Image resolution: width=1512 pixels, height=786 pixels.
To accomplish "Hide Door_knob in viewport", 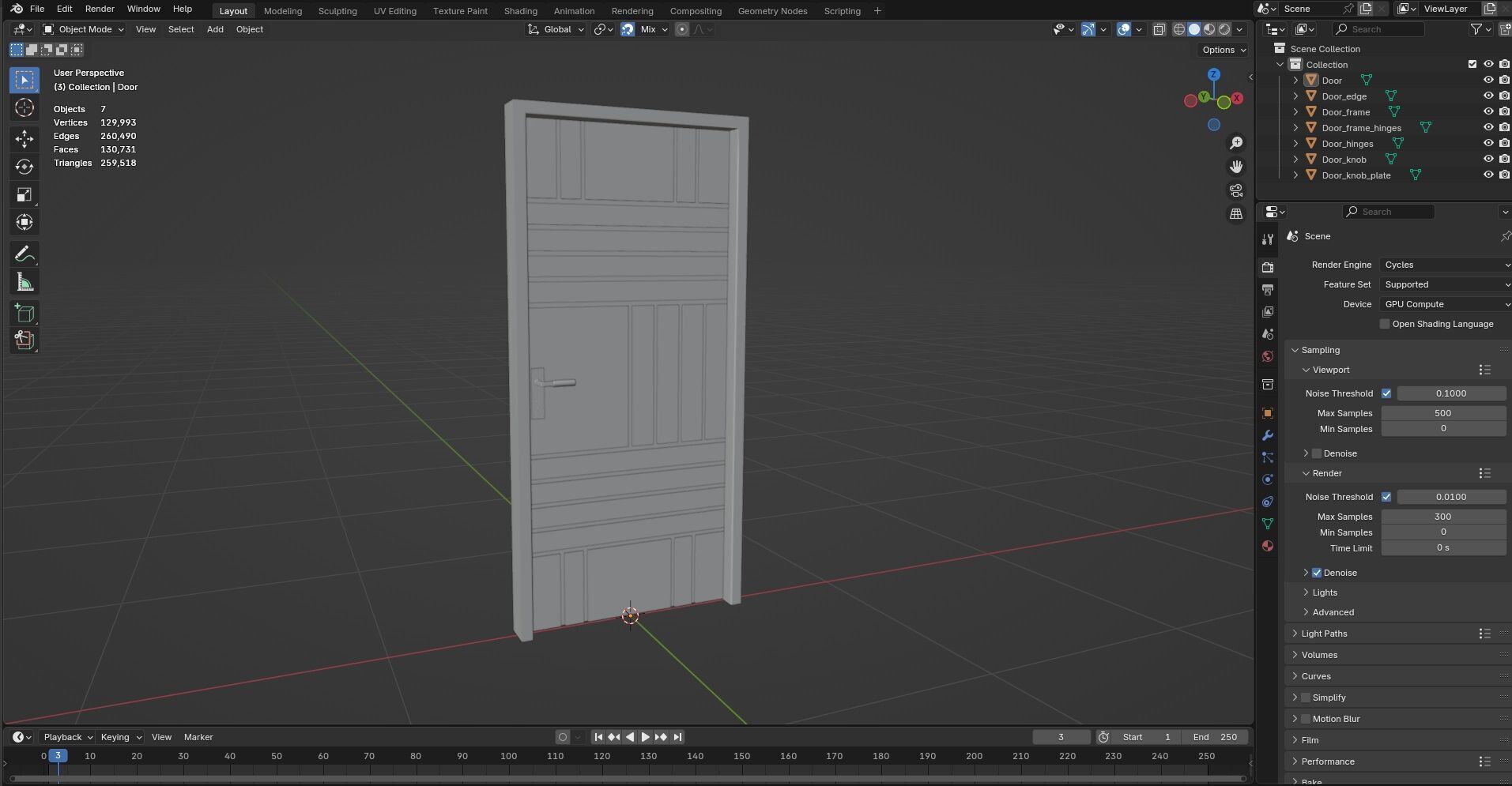I will coord(1488,159).
